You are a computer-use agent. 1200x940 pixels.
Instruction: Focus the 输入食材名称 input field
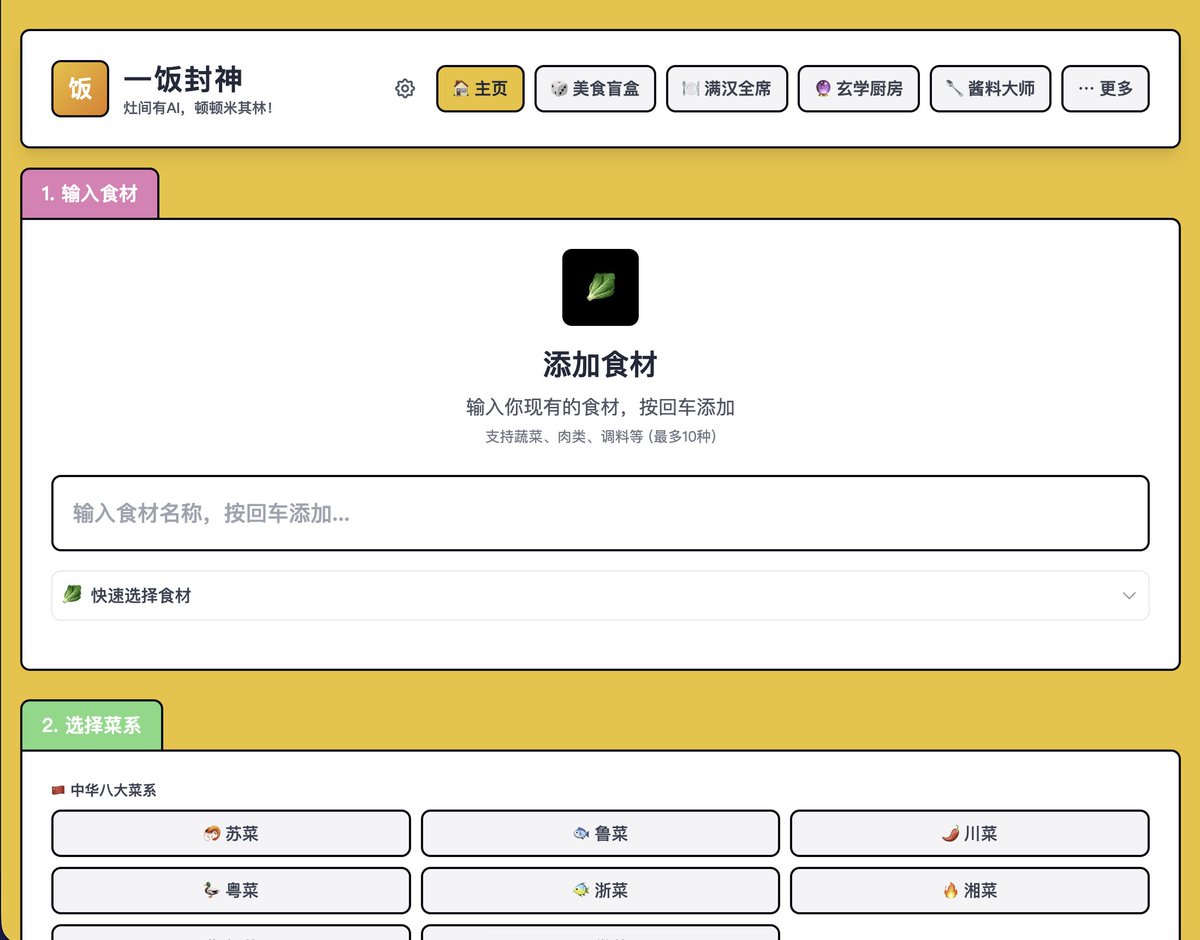point(600,513)
